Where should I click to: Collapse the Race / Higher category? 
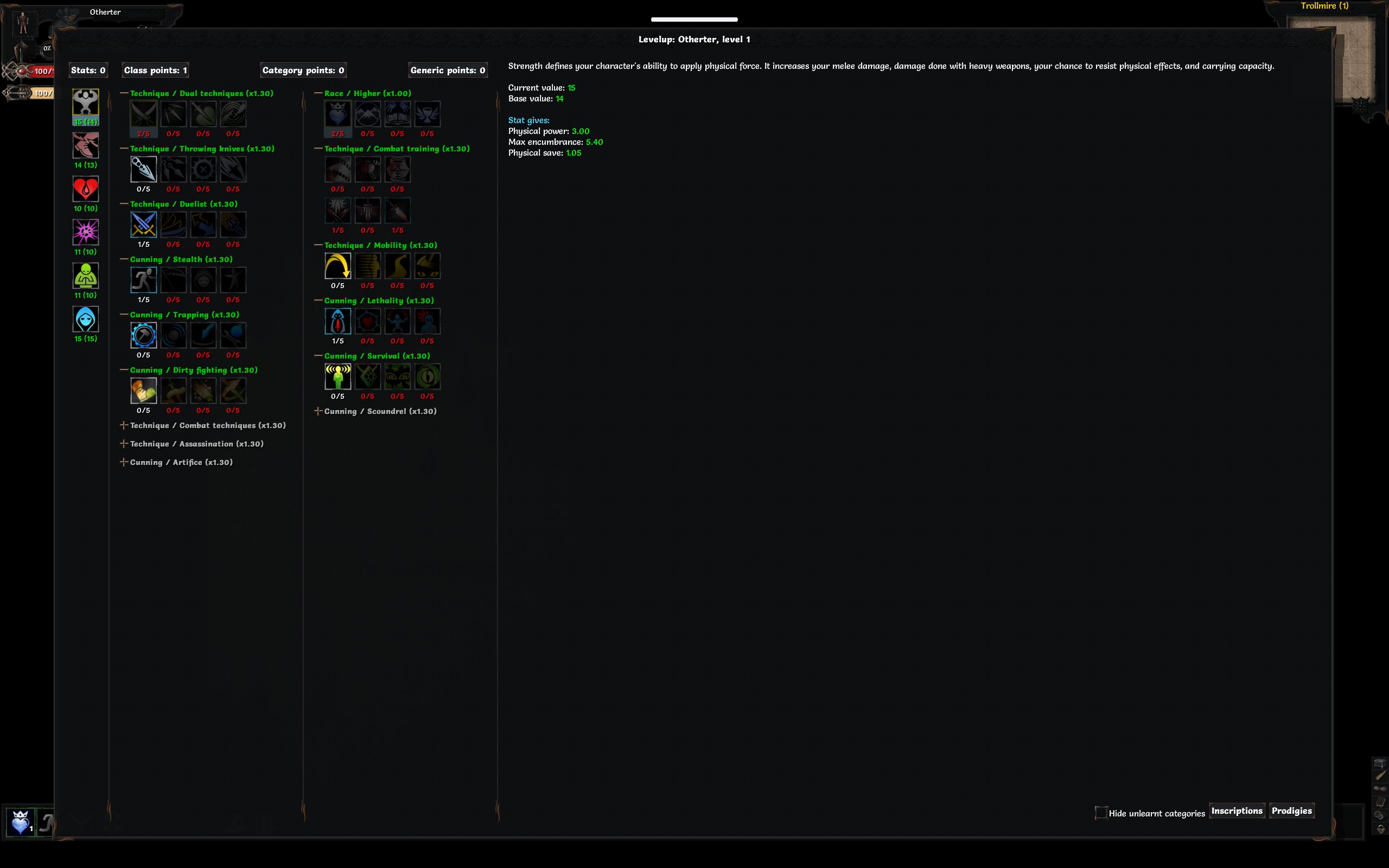319,93
